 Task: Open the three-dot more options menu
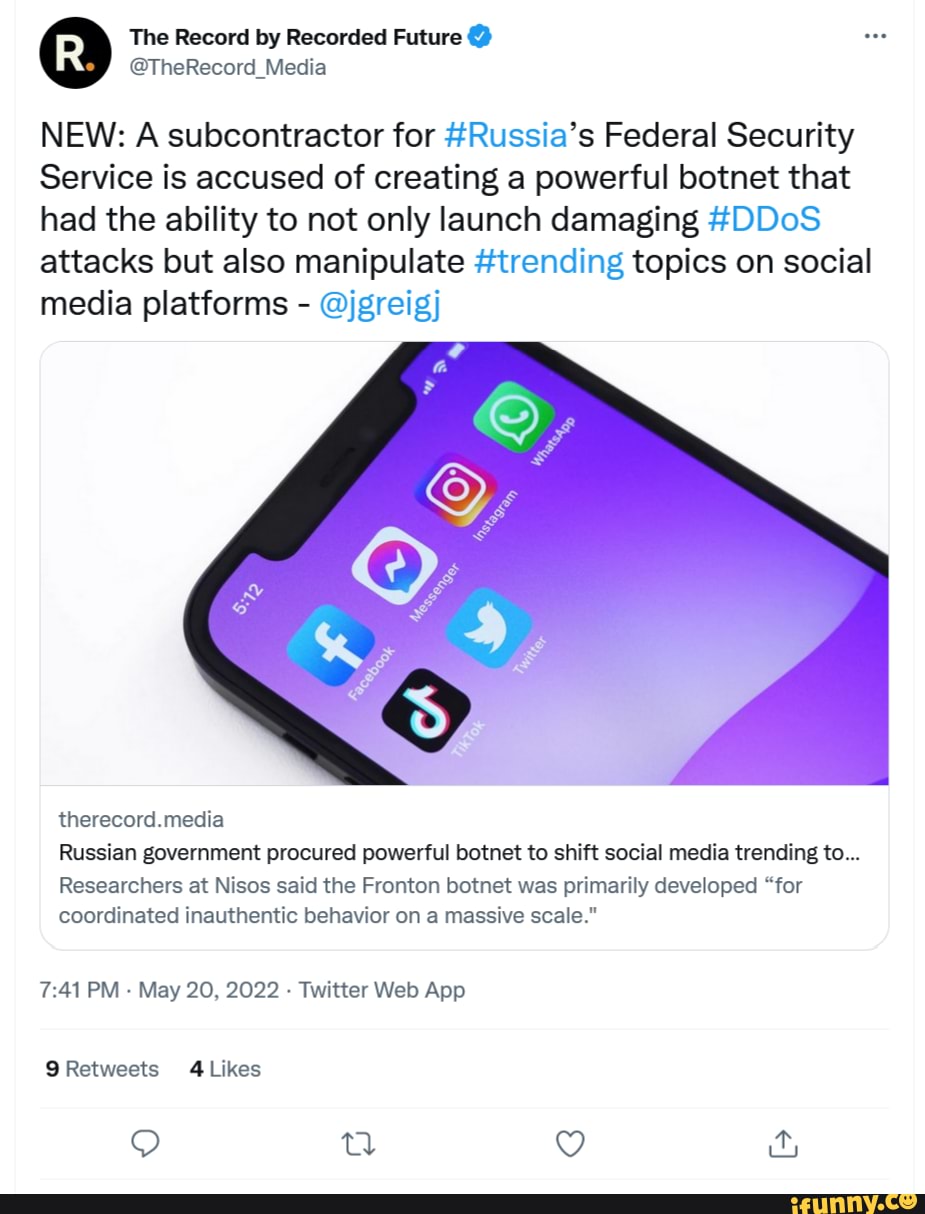[874, 38]
